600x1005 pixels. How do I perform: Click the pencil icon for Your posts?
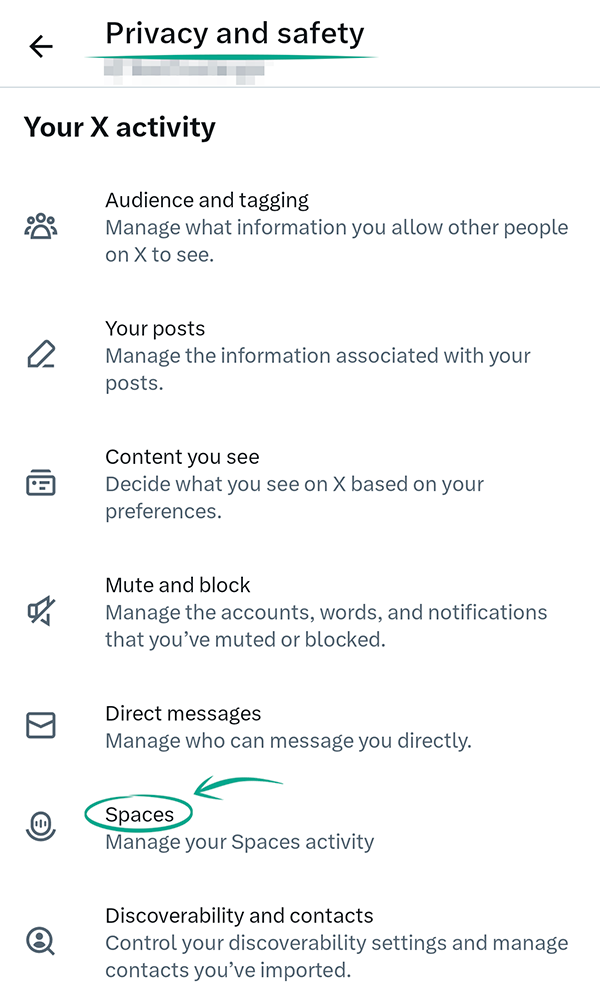coord(41,355)
